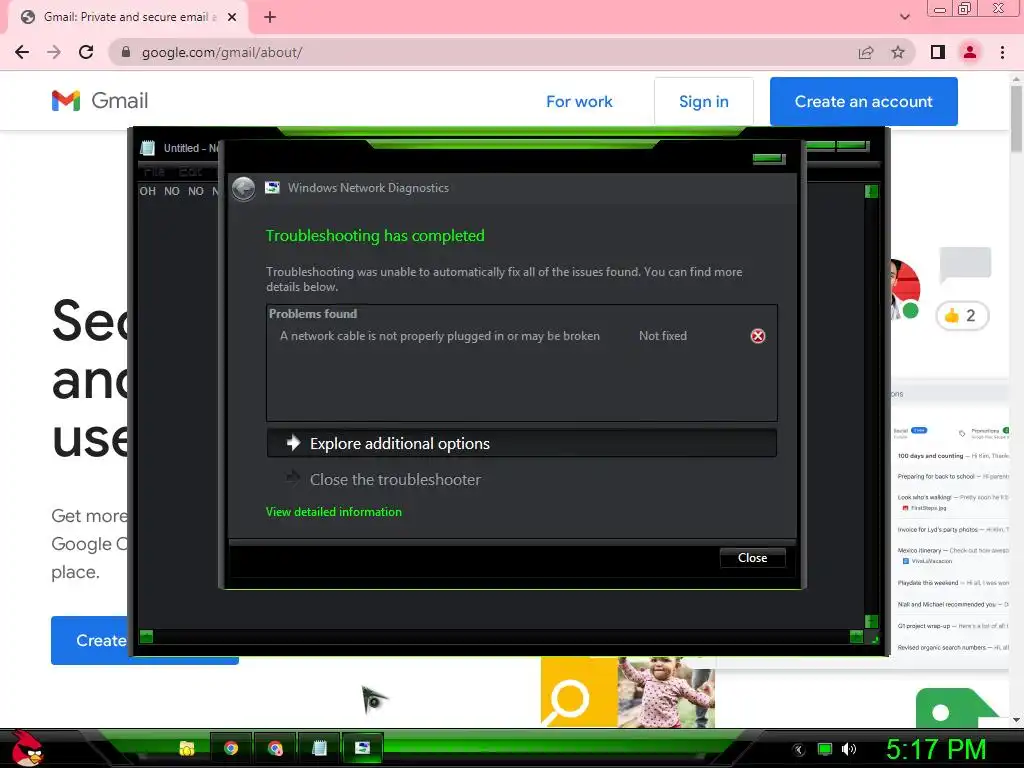Click the Notepad scrollbar down arrow
This screenshot has width=1024, height=768.
pos(871,621)
